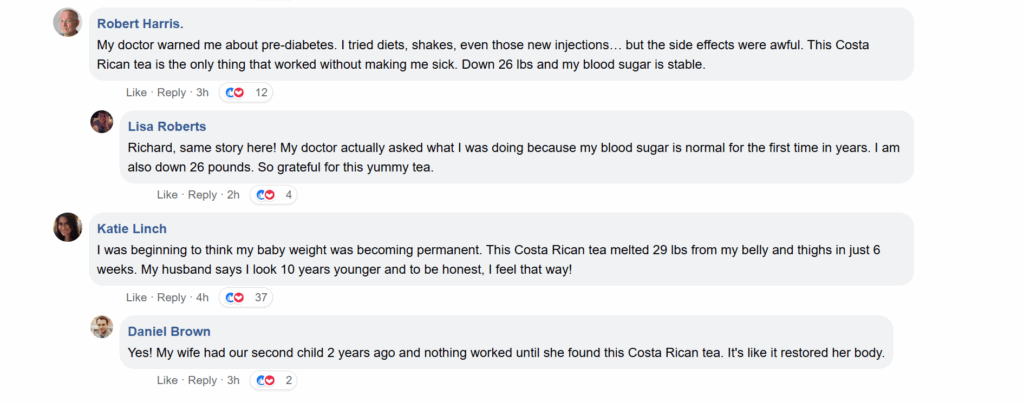View reaction icons on Daniel Brown's reply
Image resolution: width=1024 pixels, height=403 pixels.
click(265, 380)
